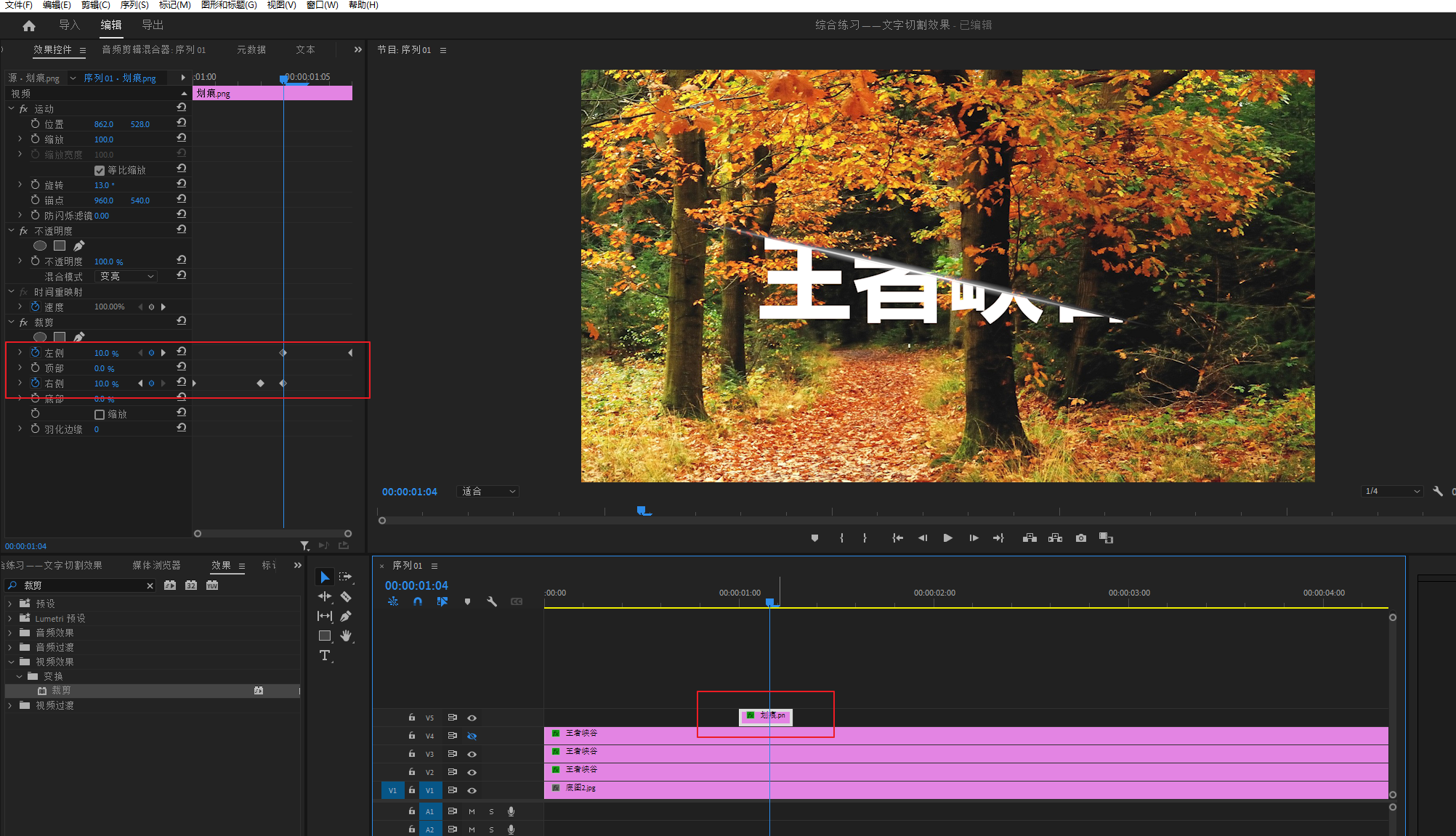Open the 适合 zoom level dropdown

488,492
